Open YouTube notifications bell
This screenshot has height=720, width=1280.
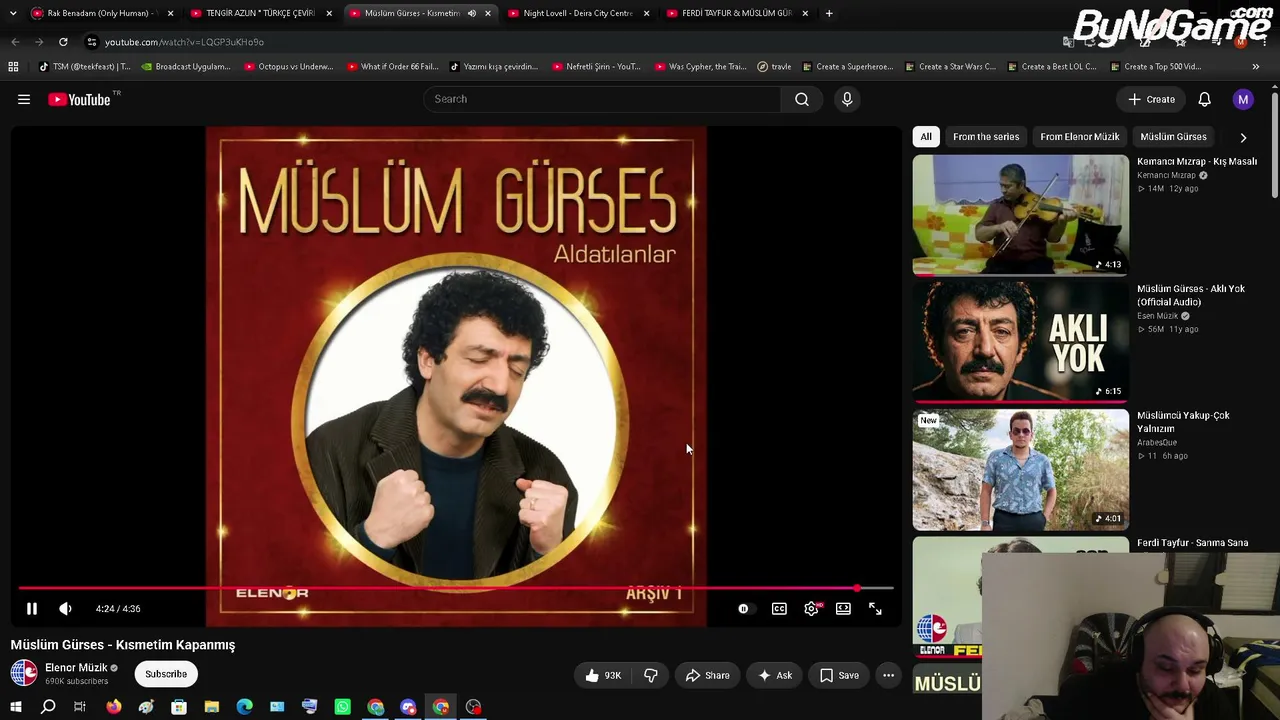click(1204, 99)
